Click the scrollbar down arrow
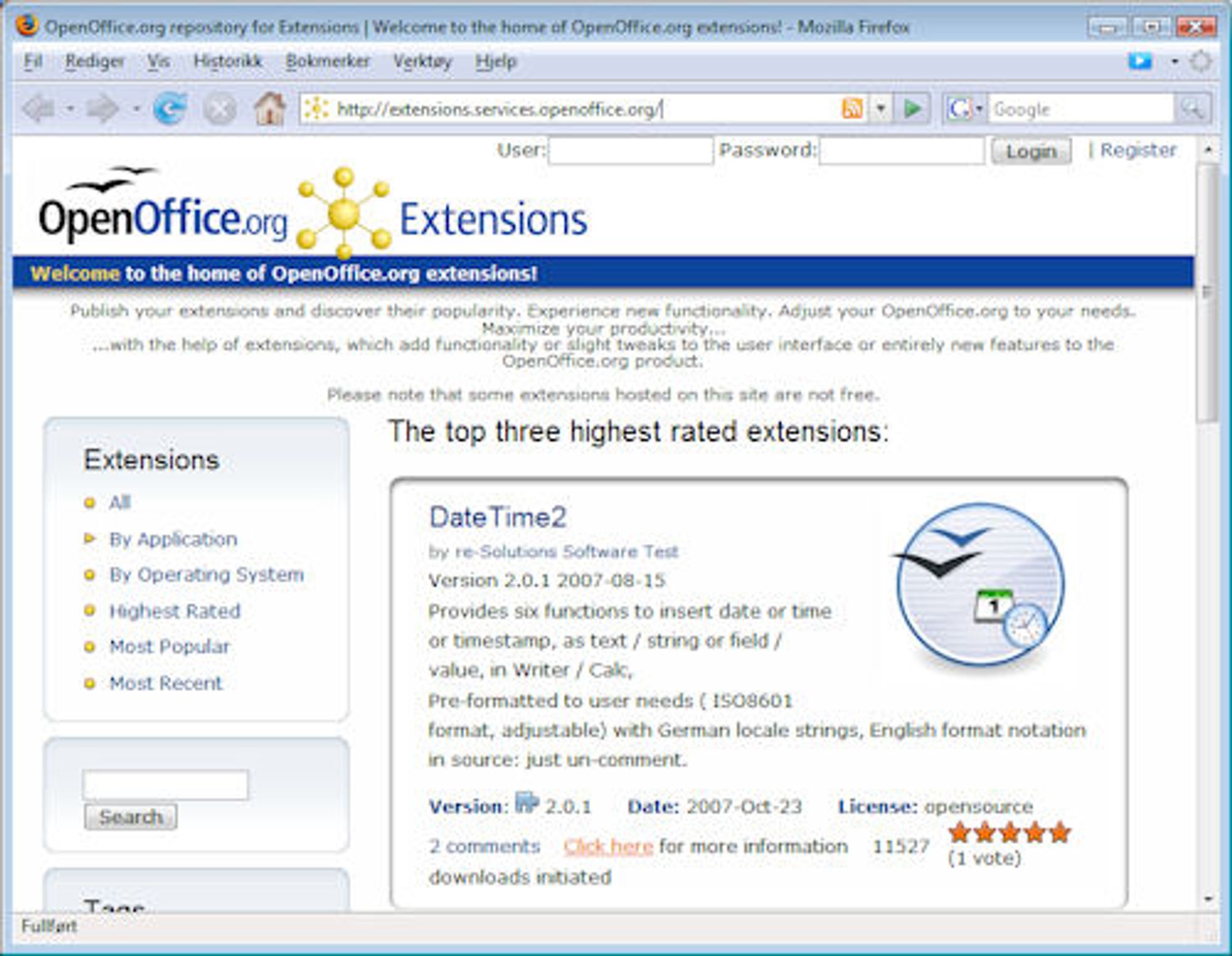Viewport: 1232px width, 956px height. [x=1207, y=899]
